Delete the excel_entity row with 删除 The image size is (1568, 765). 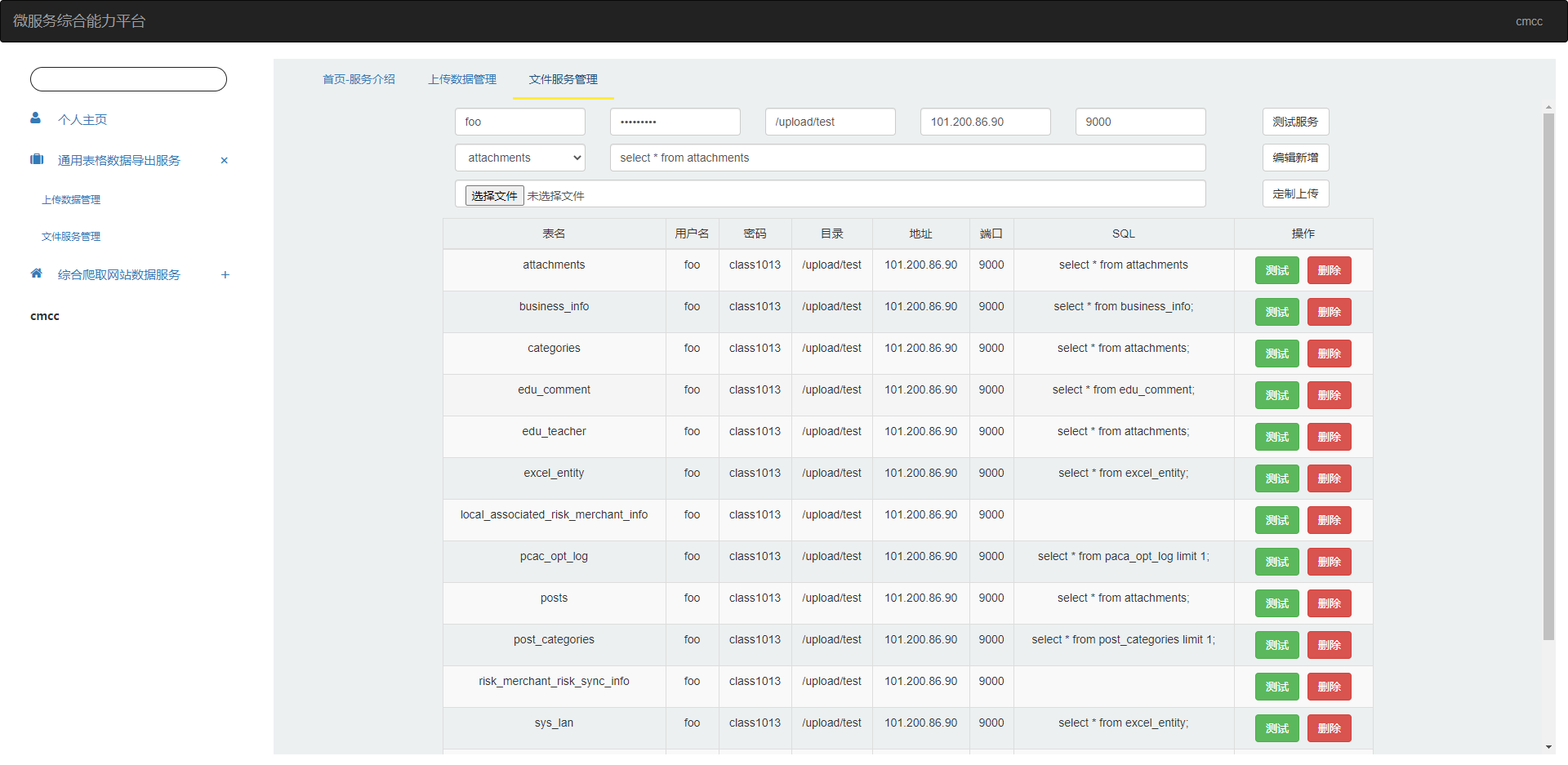[x=1330, y=478]
